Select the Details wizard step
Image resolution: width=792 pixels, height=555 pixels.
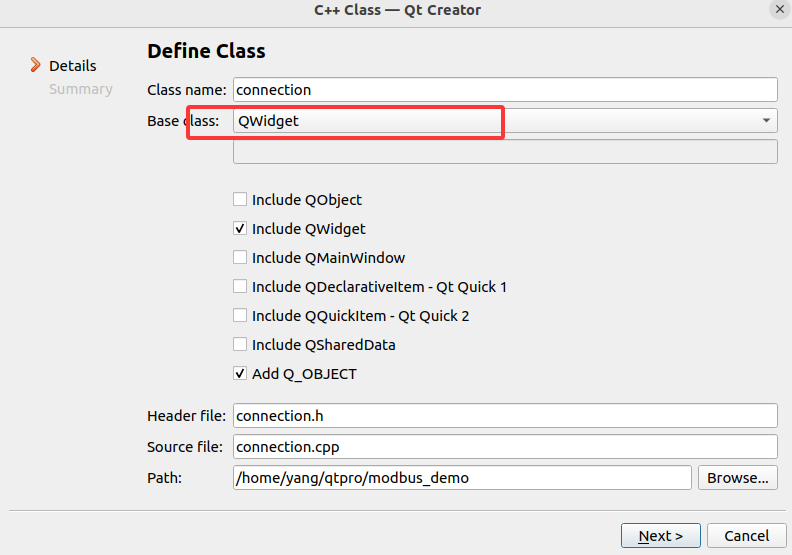(x=73, y=66)
